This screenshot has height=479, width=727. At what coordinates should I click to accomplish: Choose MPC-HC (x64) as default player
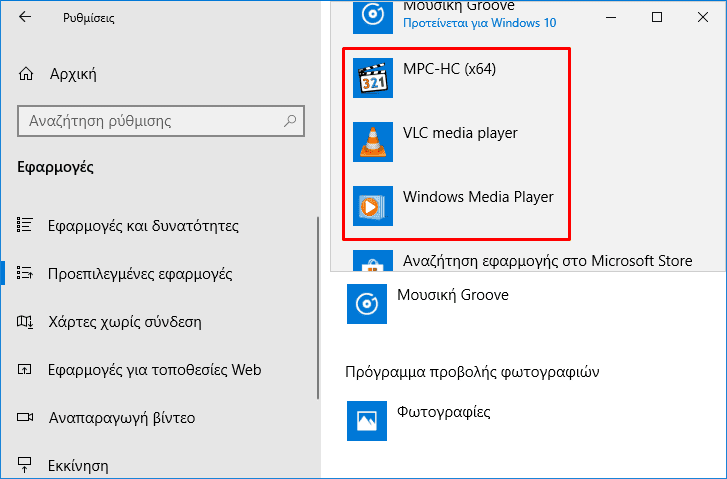click(456, 78)
